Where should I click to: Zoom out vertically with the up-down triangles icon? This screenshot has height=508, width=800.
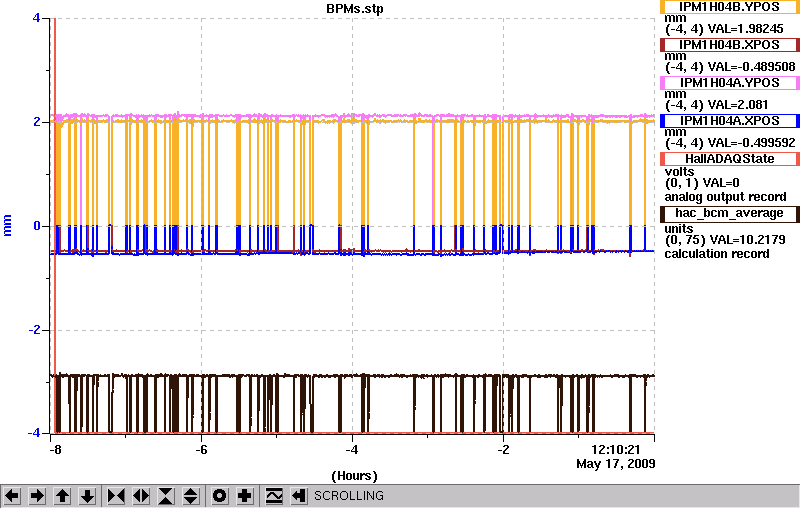click(191, 496)
